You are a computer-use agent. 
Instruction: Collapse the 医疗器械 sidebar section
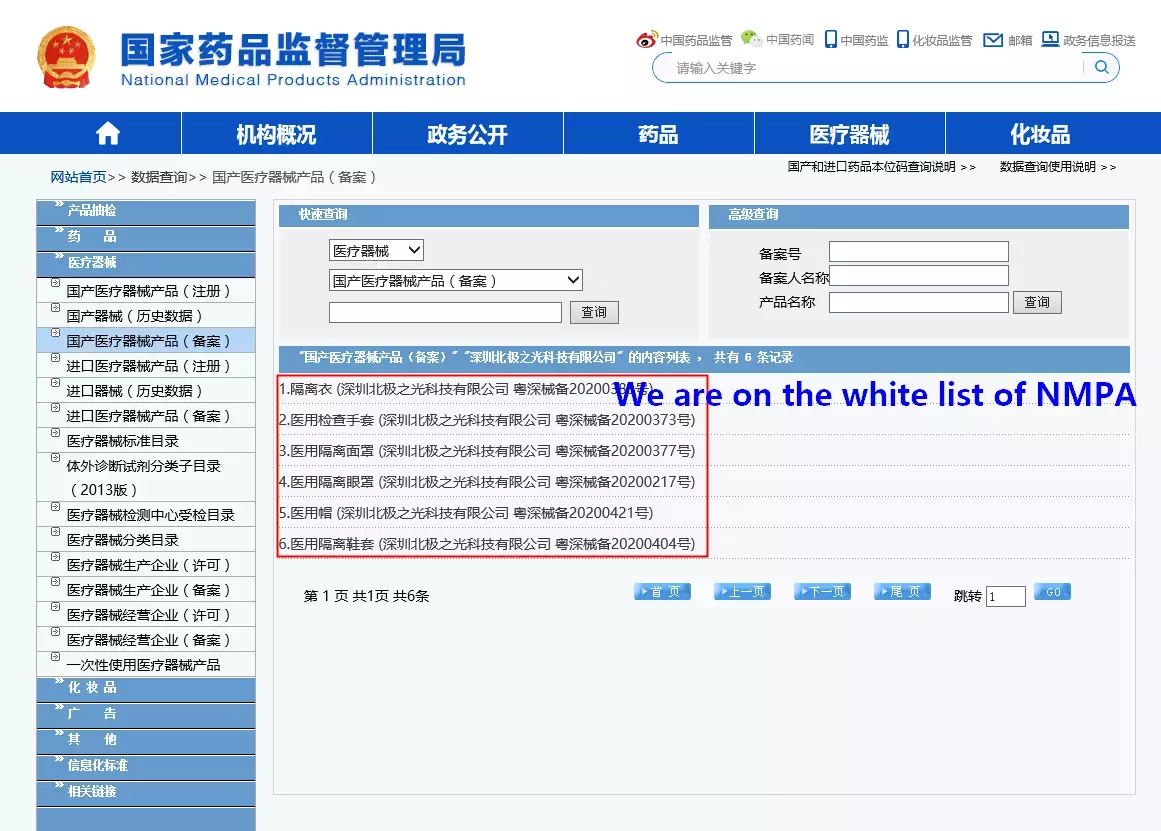(146, 262)
